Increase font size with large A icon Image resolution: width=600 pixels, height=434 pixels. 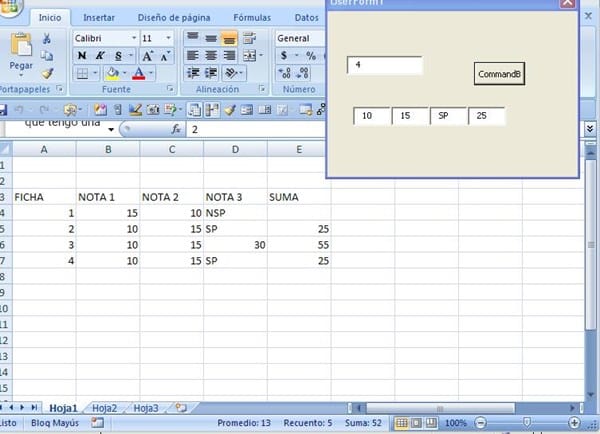[147, 56]
